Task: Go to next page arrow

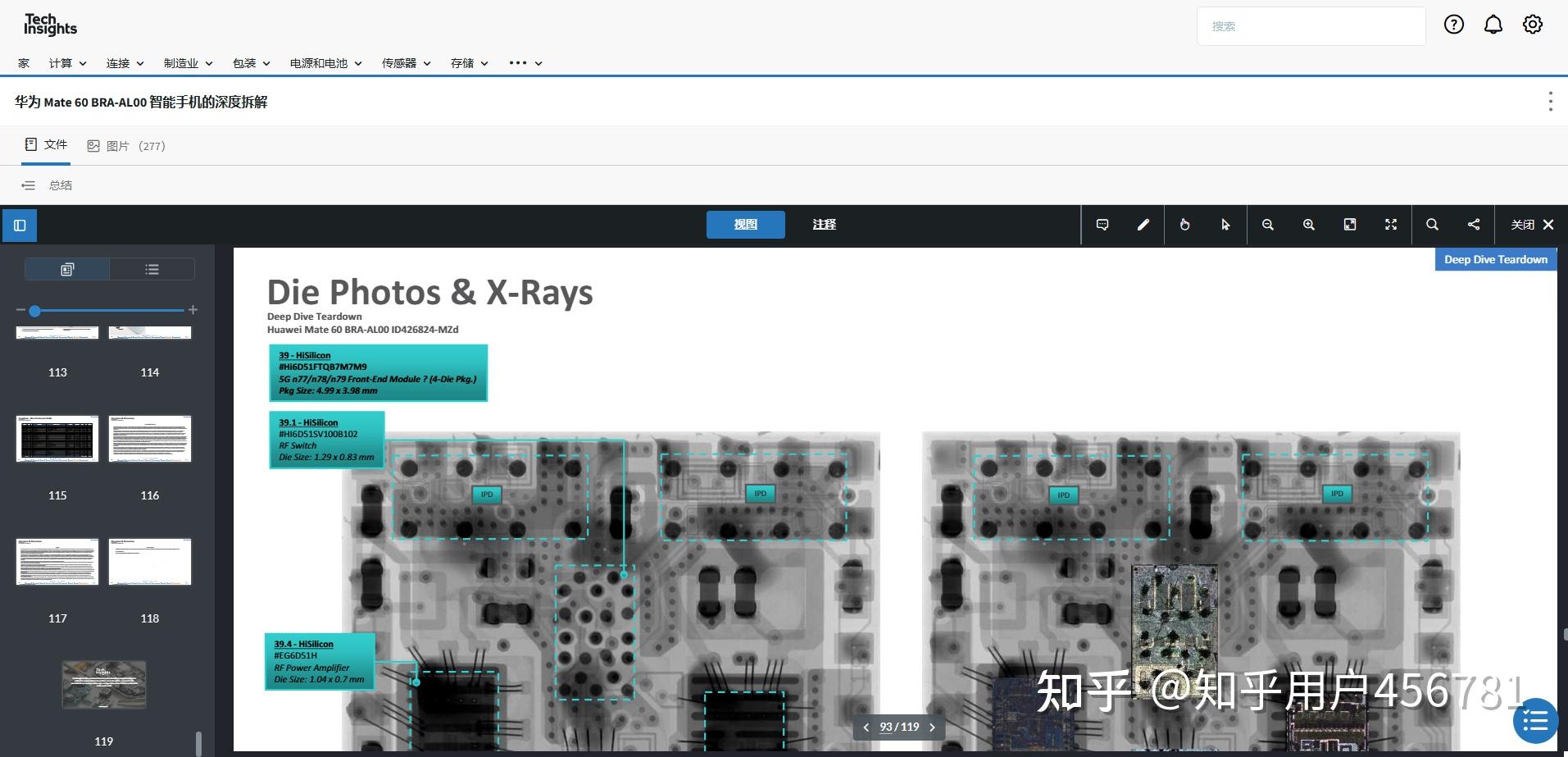Action: [932, 727]
